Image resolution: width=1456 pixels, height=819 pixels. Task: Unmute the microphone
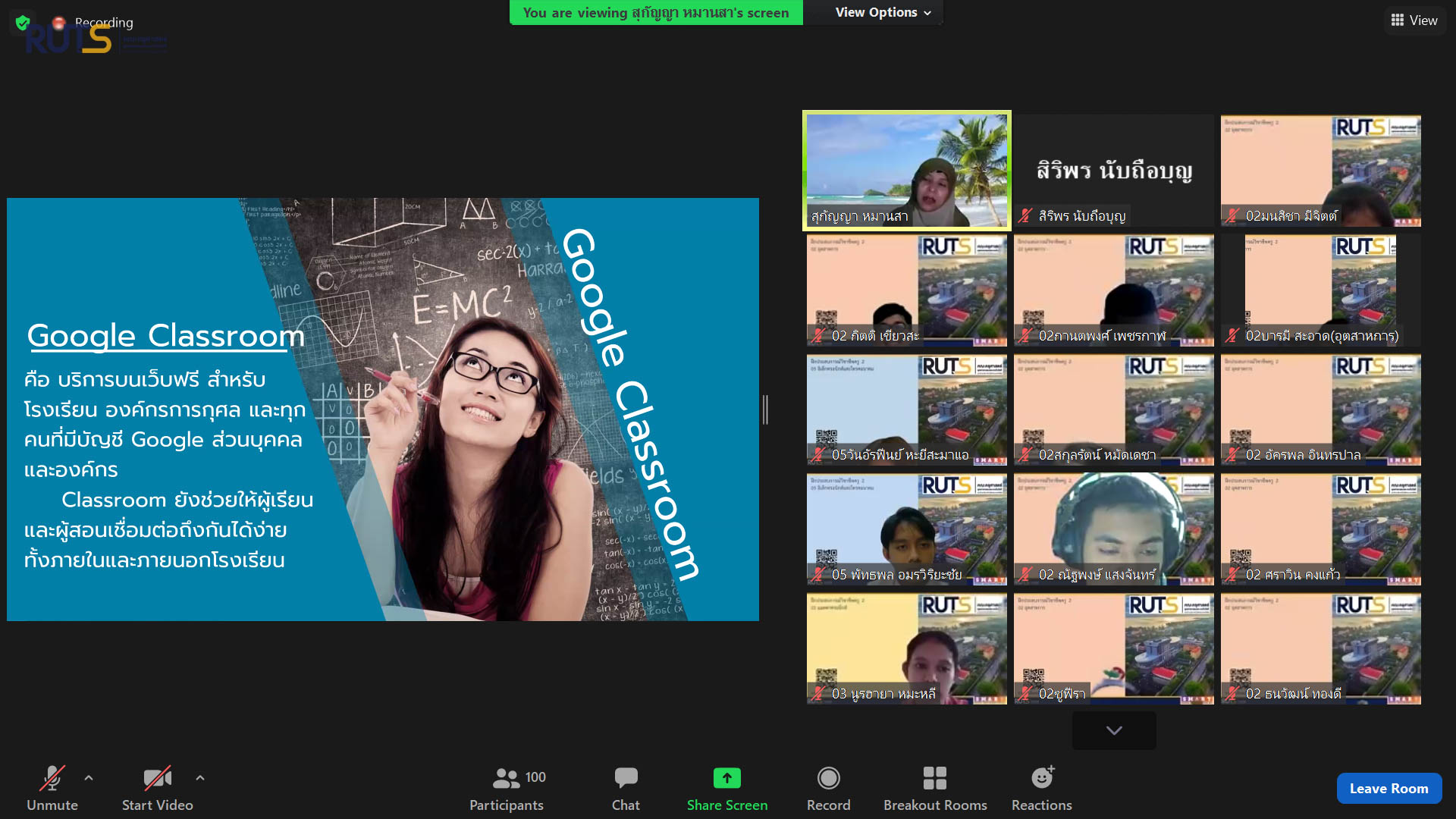pyautogui.click(x=52, y=789)
